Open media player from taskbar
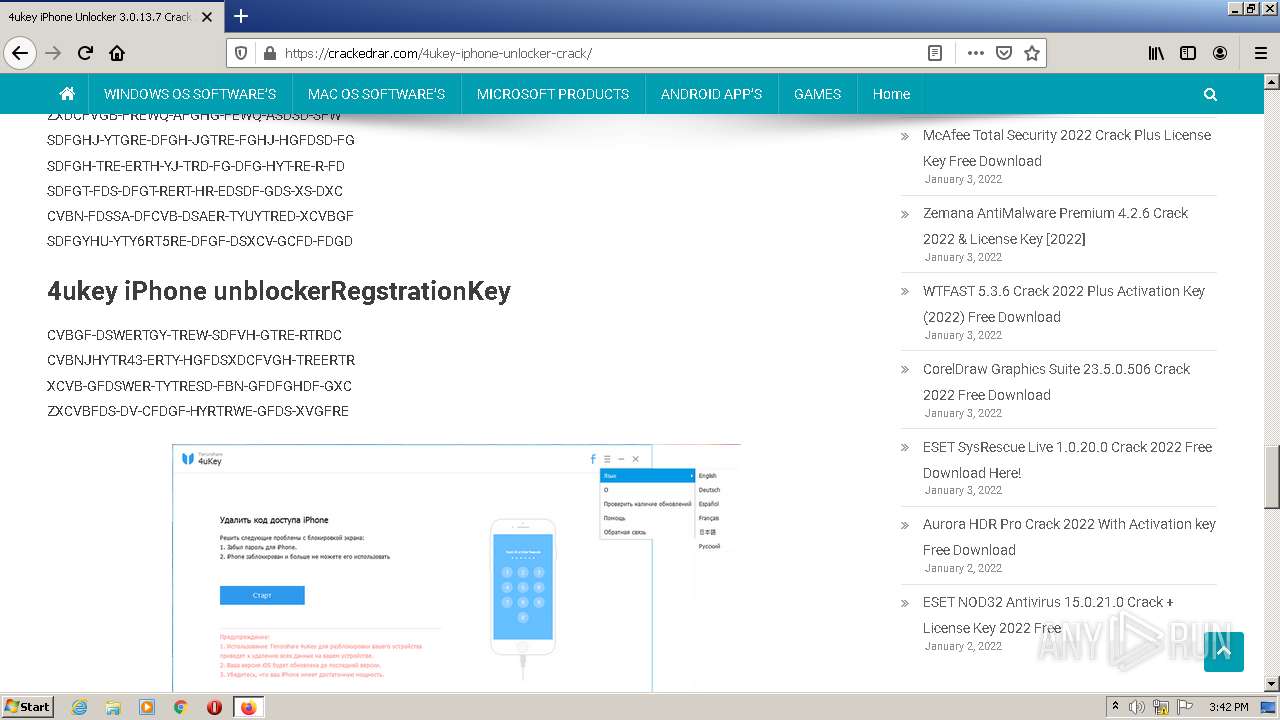The image size is (1280, 720). tap(147, 707)
